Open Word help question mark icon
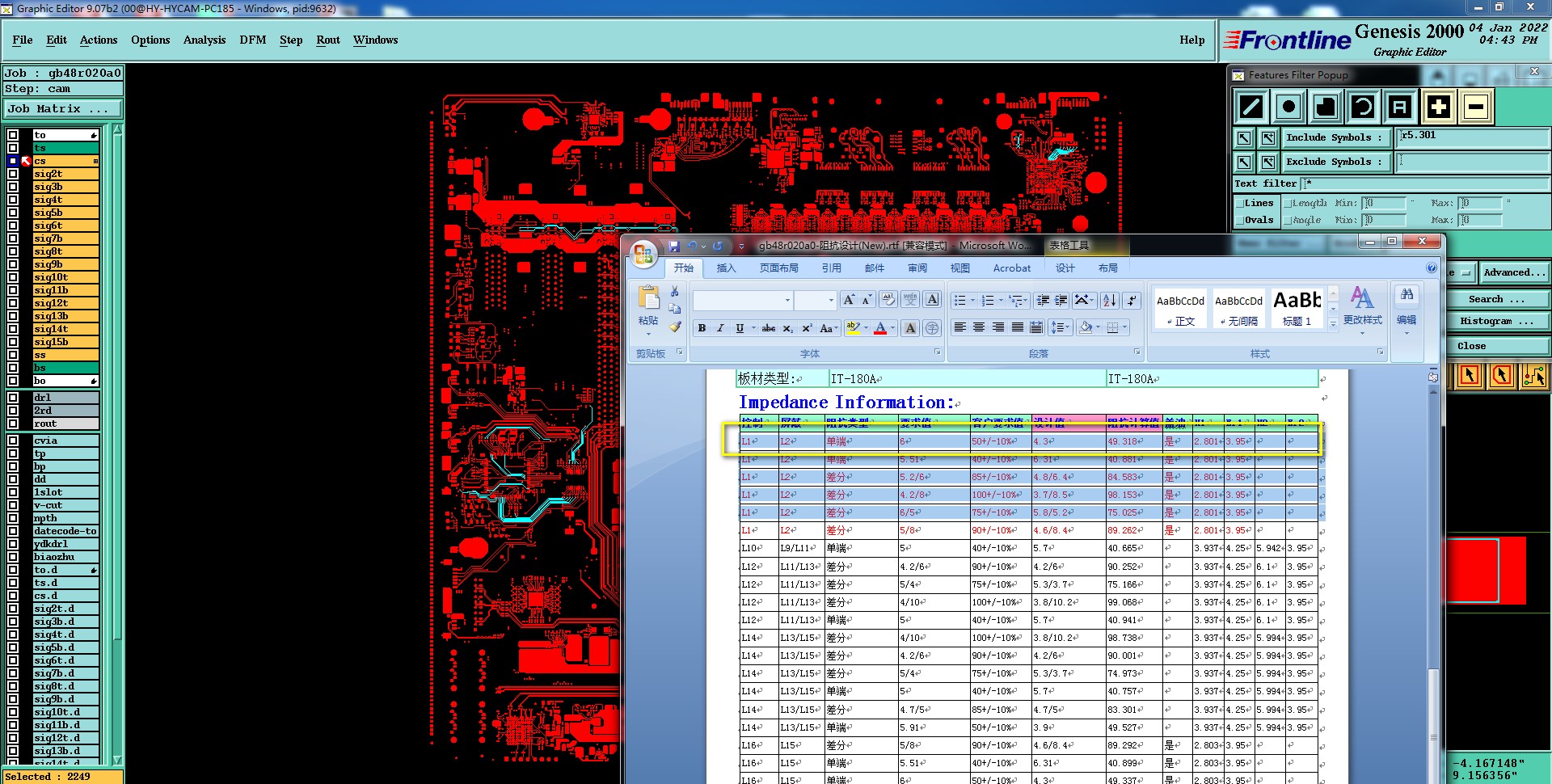Image resolution: width=1552 pixels, height=784 pixels. [1432, 268]
